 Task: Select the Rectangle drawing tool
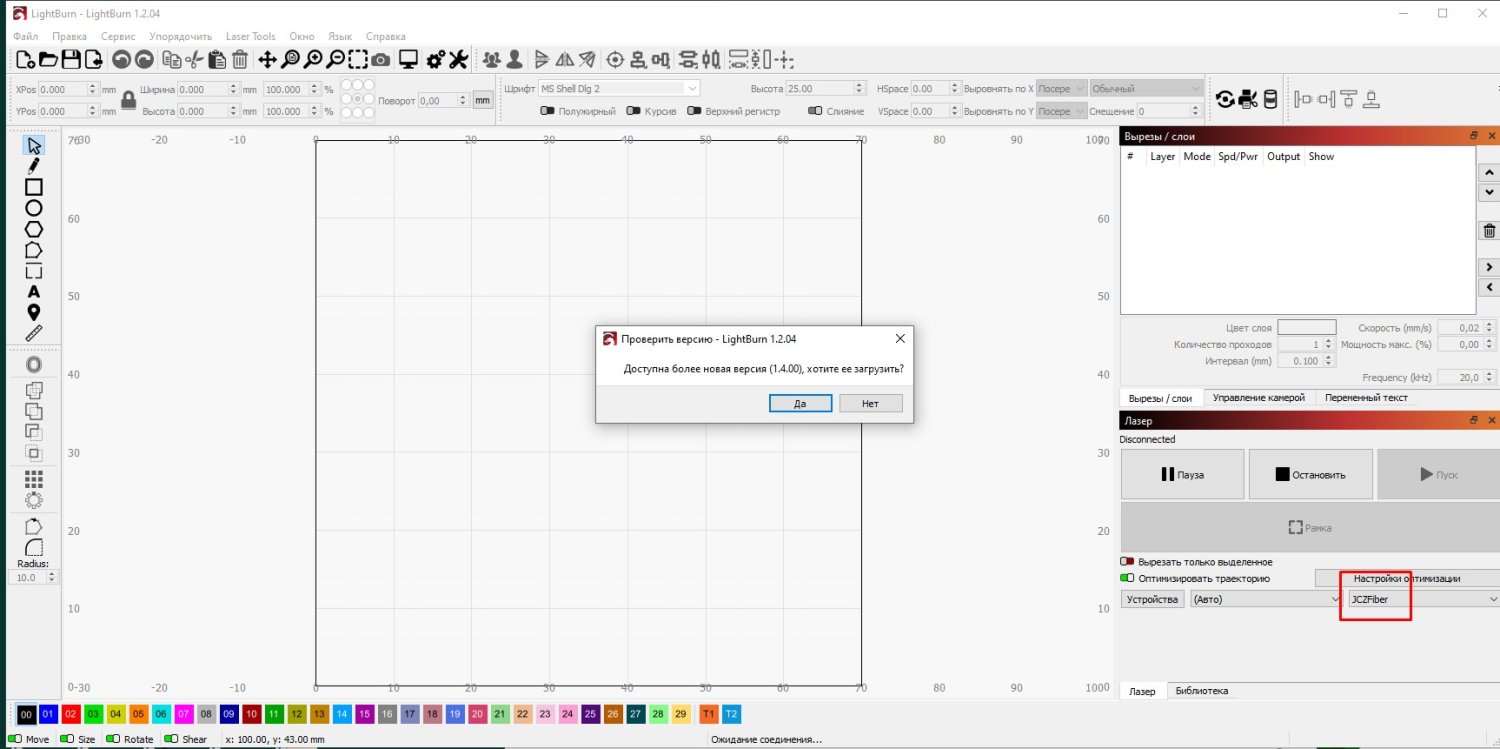(33, 187)
